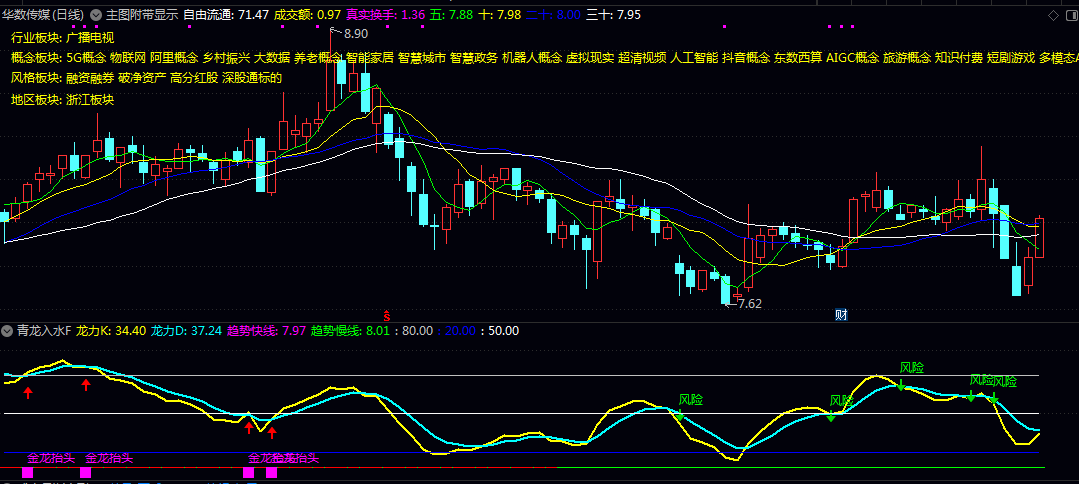Select the 真实换手: 1.36 value
Viewport: 1079px width, 484px height.
pos(385,14)
